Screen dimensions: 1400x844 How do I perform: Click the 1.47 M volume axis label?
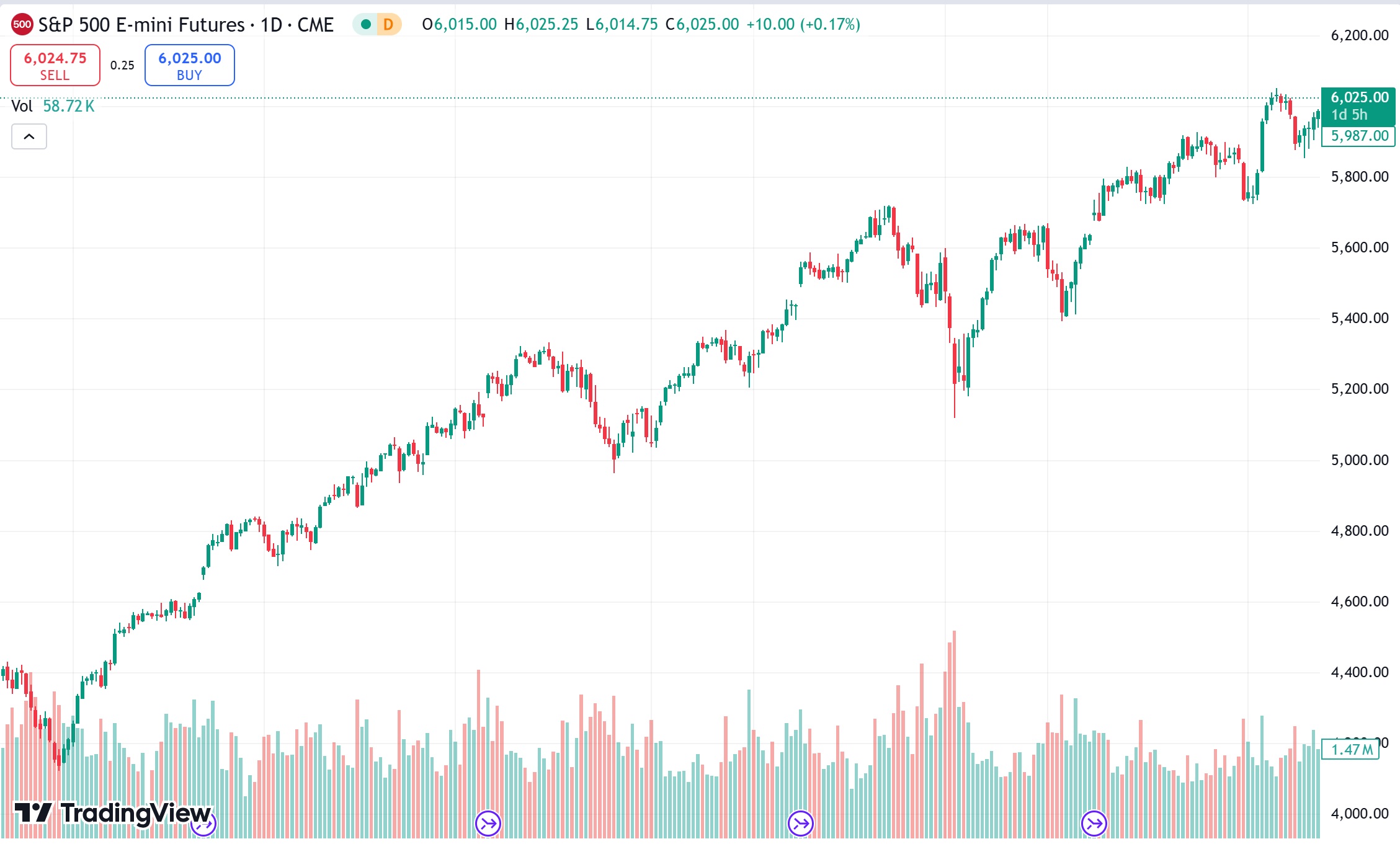1351,750
